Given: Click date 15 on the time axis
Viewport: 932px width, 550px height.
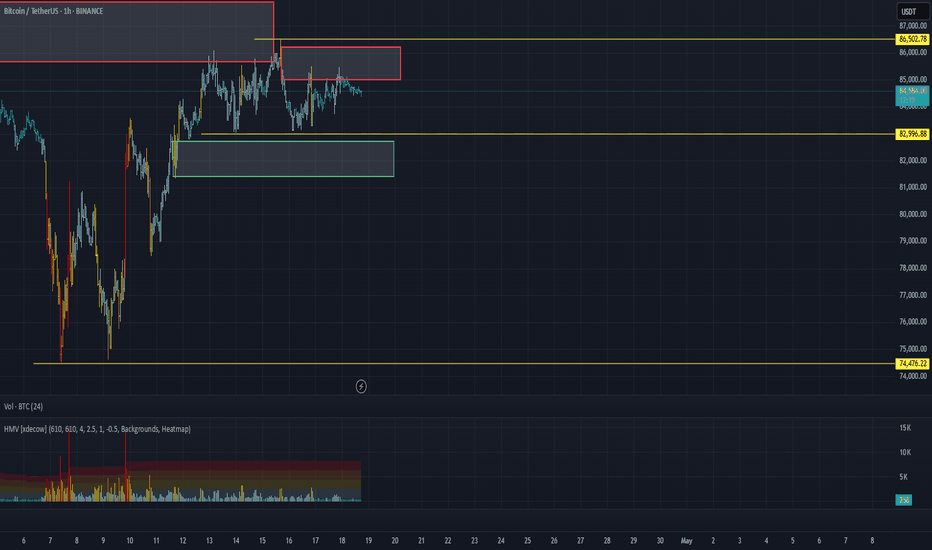Looking at the screenshot, I should coord(262,540).
